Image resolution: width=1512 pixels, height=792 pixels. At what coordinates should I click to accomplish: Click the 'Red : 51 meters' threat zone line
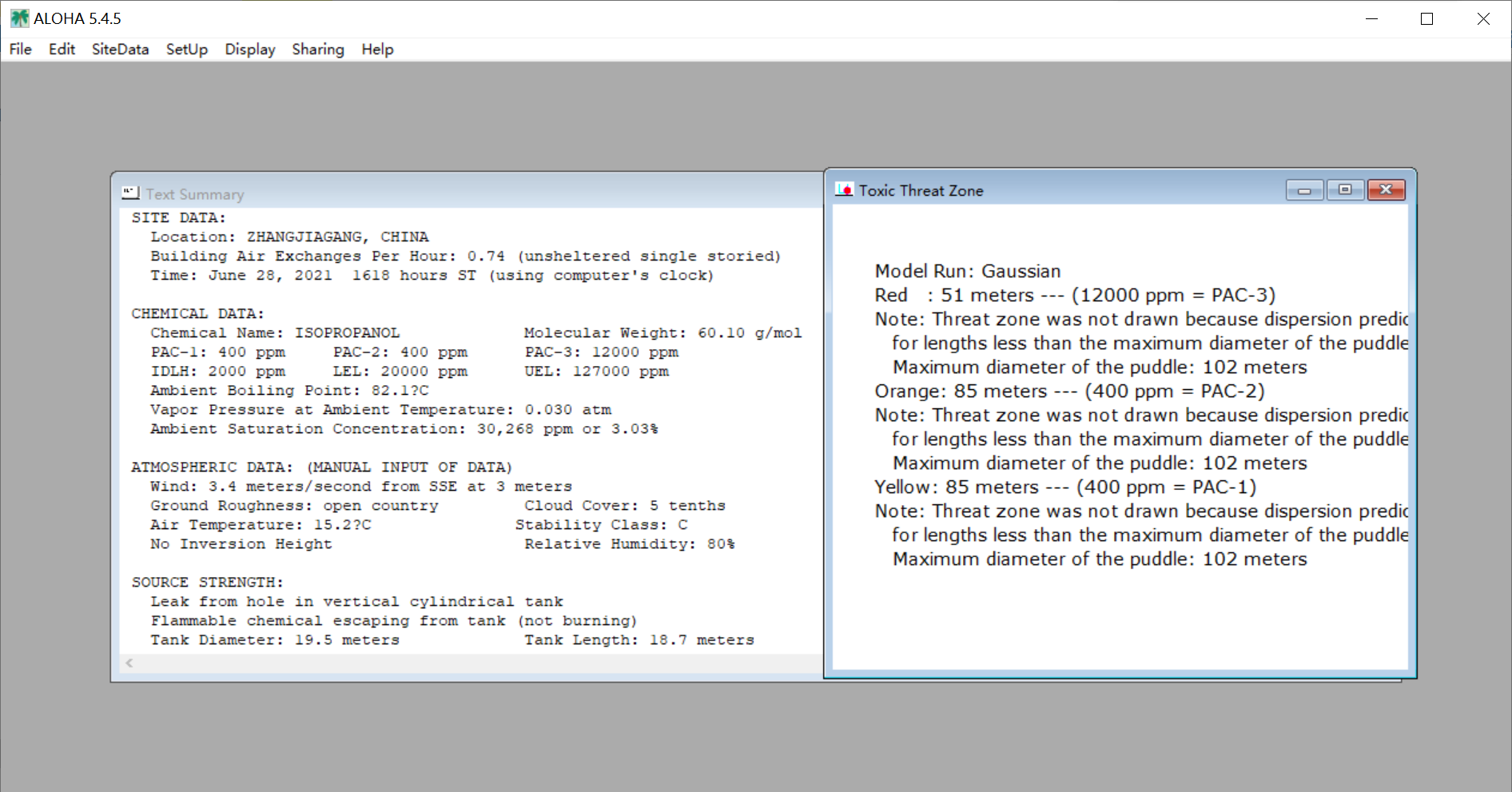[x=1075, y=295]
